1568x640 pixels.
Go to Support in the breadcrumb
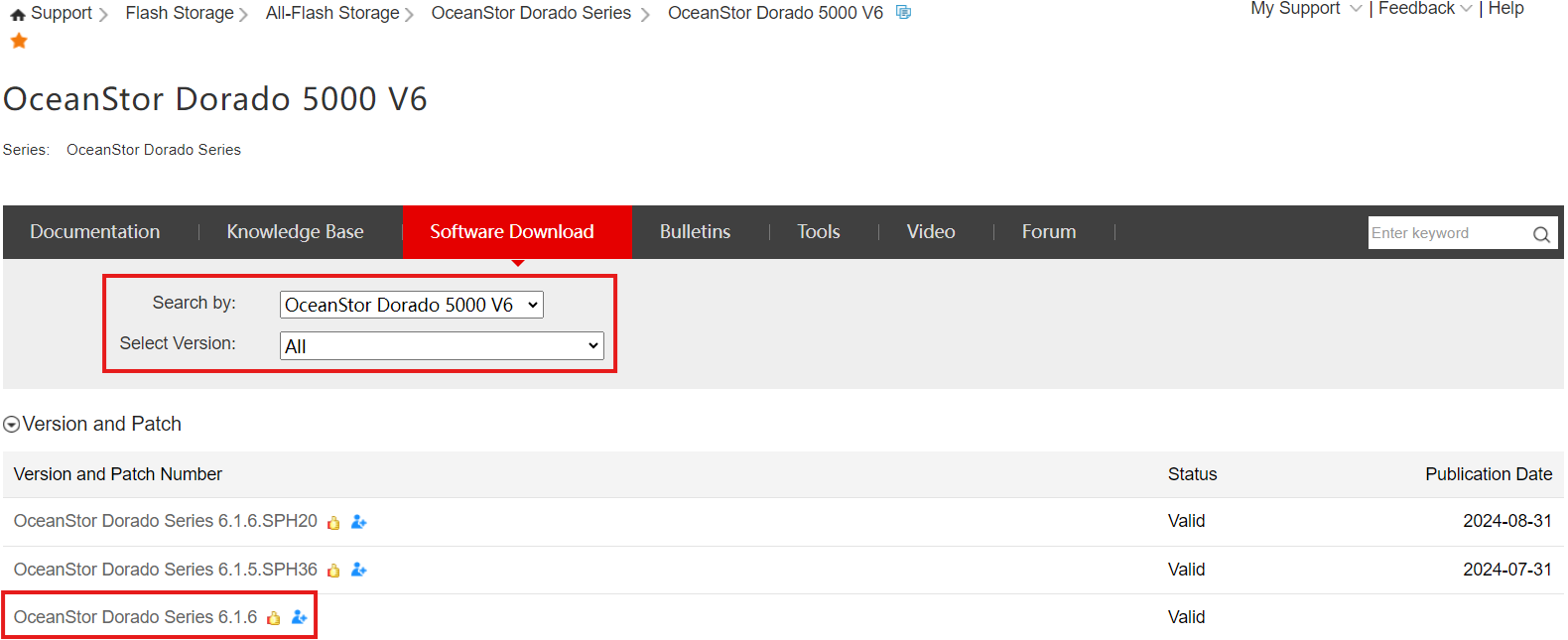click(62, 13)
